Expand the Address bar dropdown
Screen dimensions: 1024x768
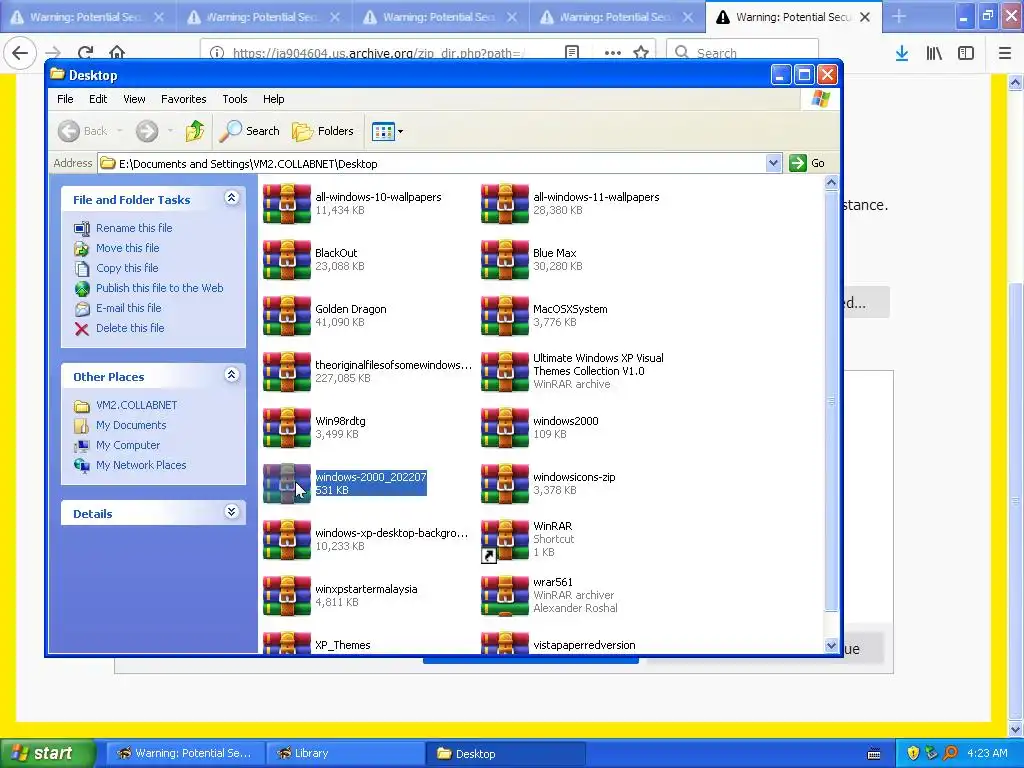(773, 163)
